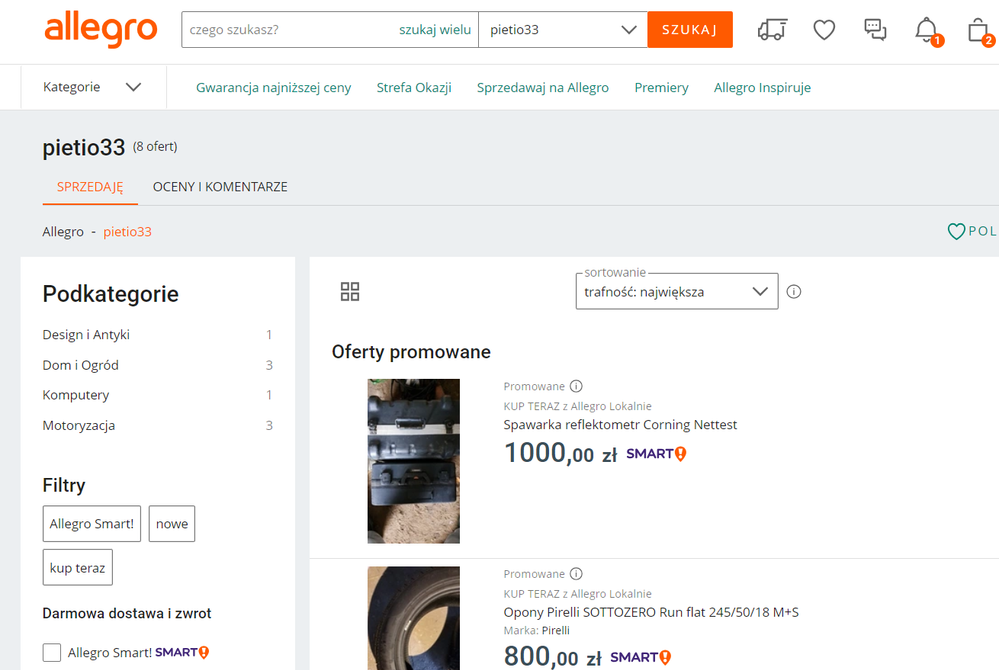The height and width of the screenshot is (670, 999).
Task: Check the Allegro Smart! free delivery checkbox
Action: (52, 652)
